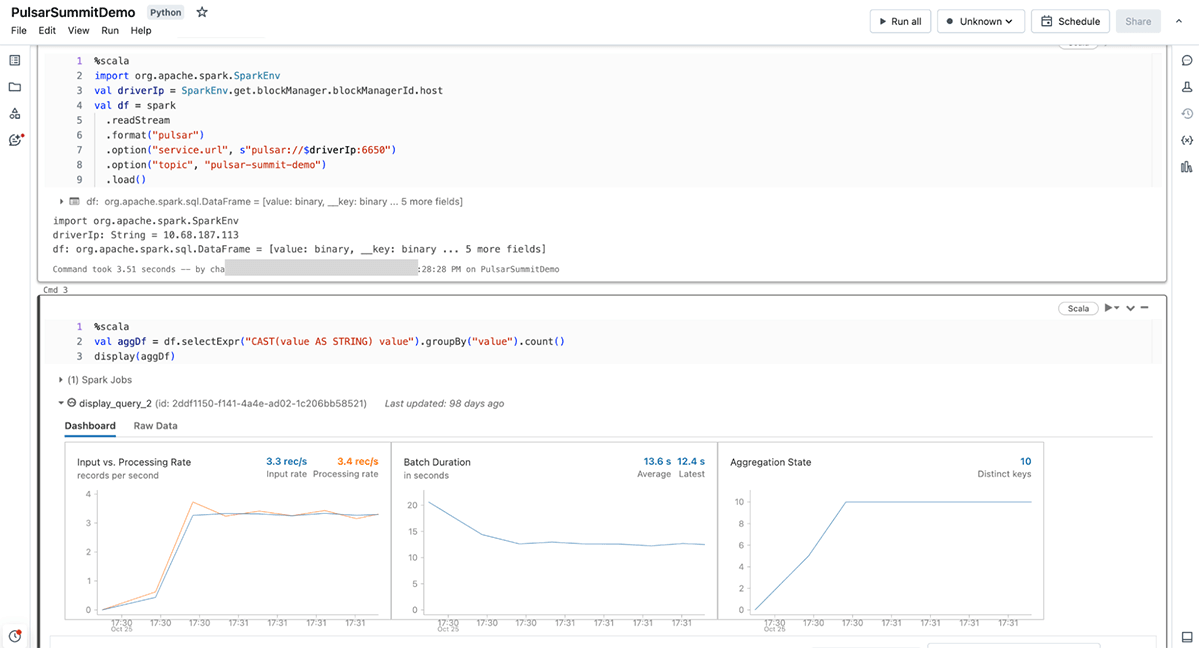Click the PulsarSummitDemo notebook title
Viewport: 1200px width, 648px height.
[x=72, y=13]
